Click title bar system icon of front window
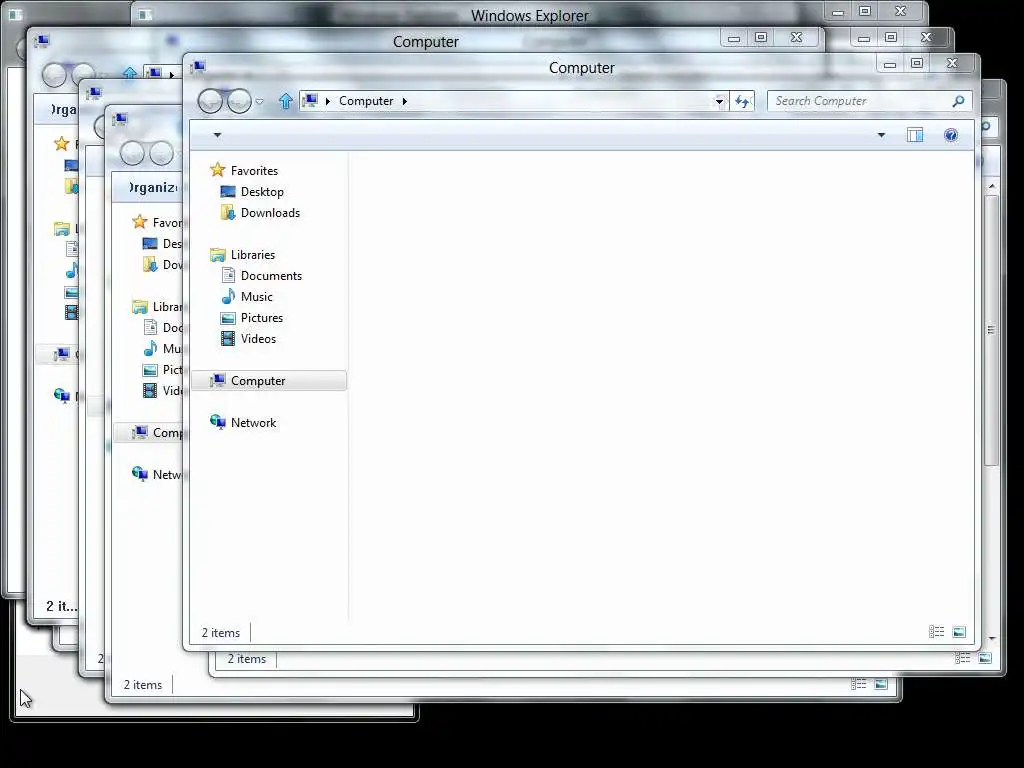Screen dimensions: 1024x768 pos(198,66)
